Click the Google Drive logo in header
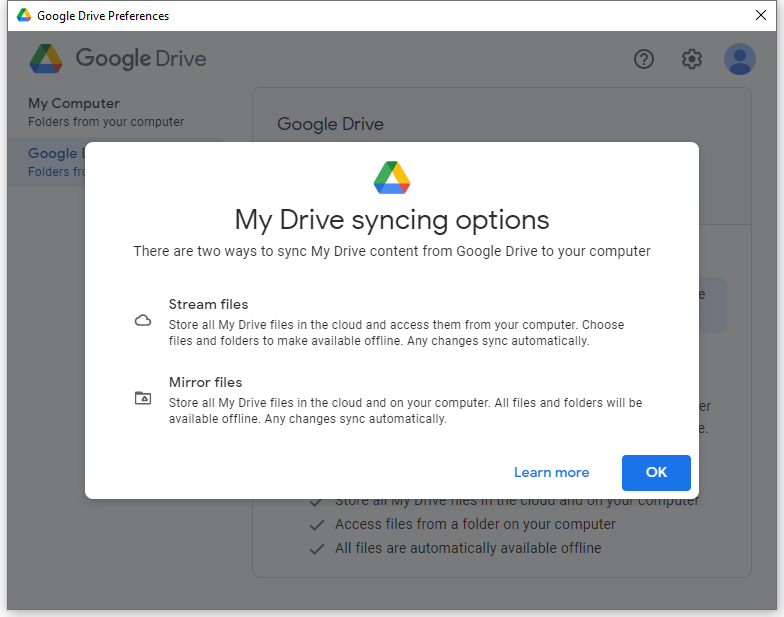The width and height of the screenshot is (784, 617). point(47,59)
